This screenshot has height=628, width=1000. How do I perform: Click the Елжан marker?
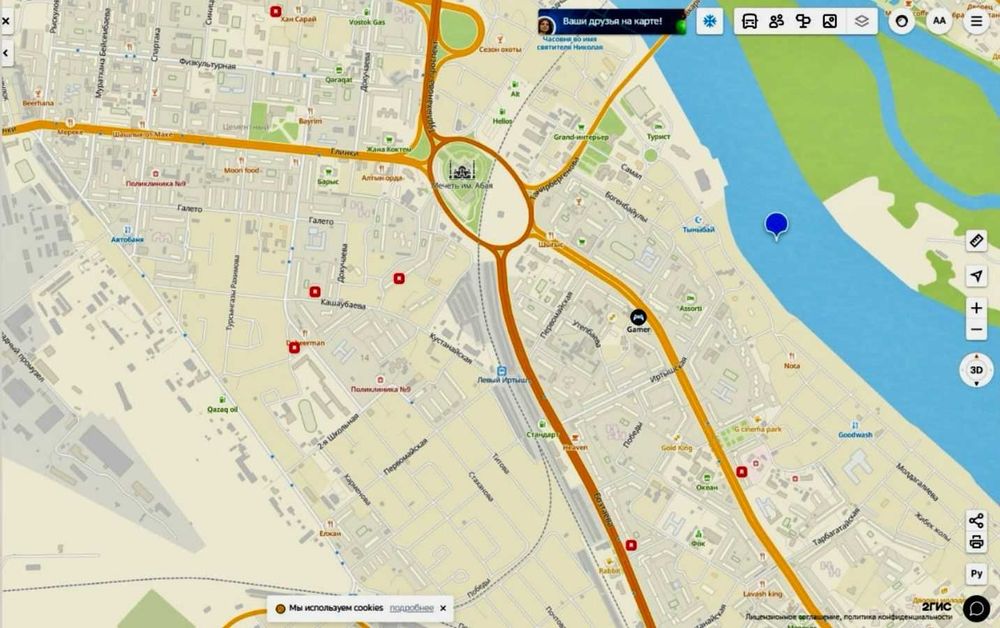point(330,524)
